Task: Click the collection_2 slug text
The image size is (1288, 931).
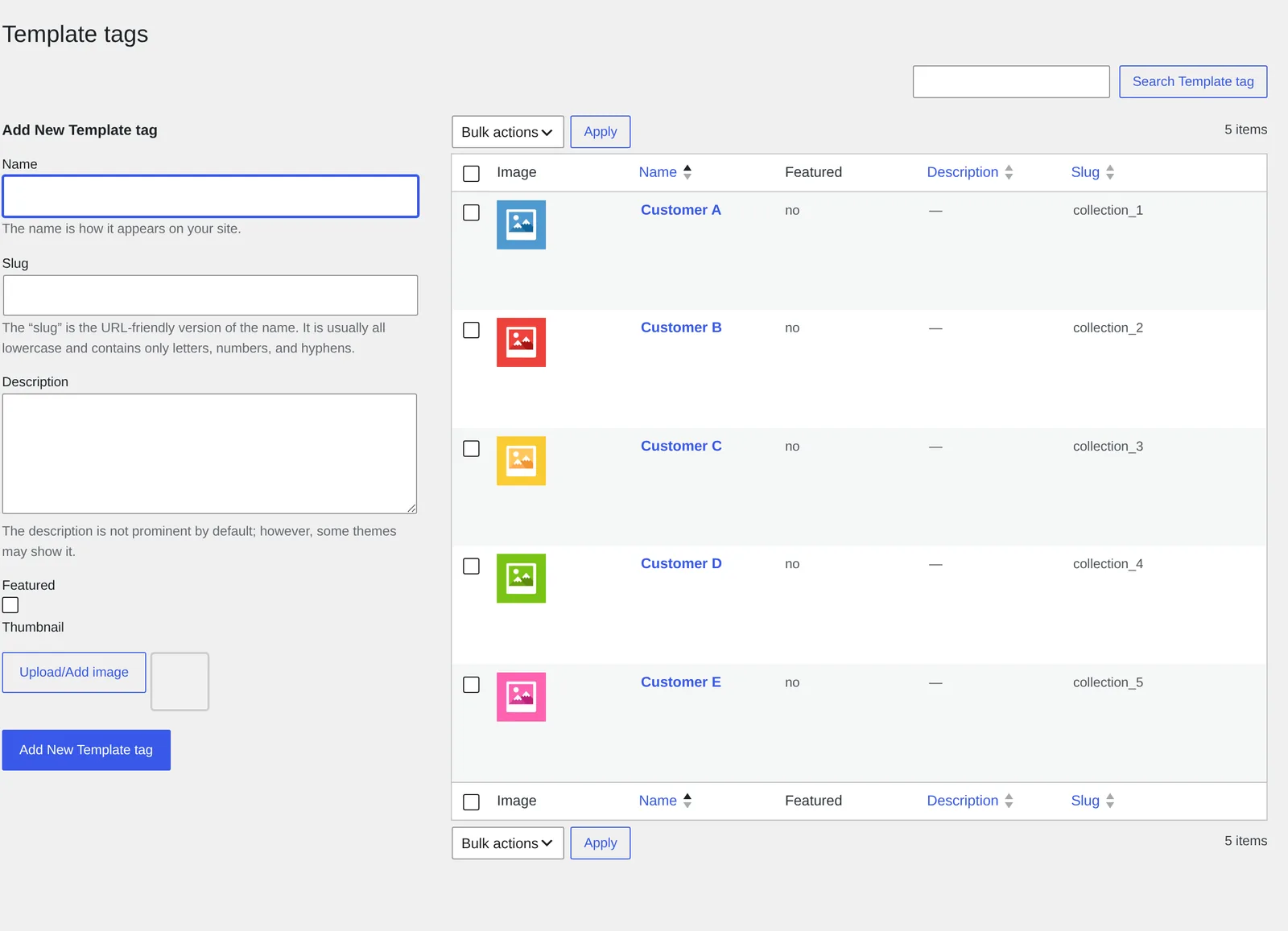Action: (1108, 327)
